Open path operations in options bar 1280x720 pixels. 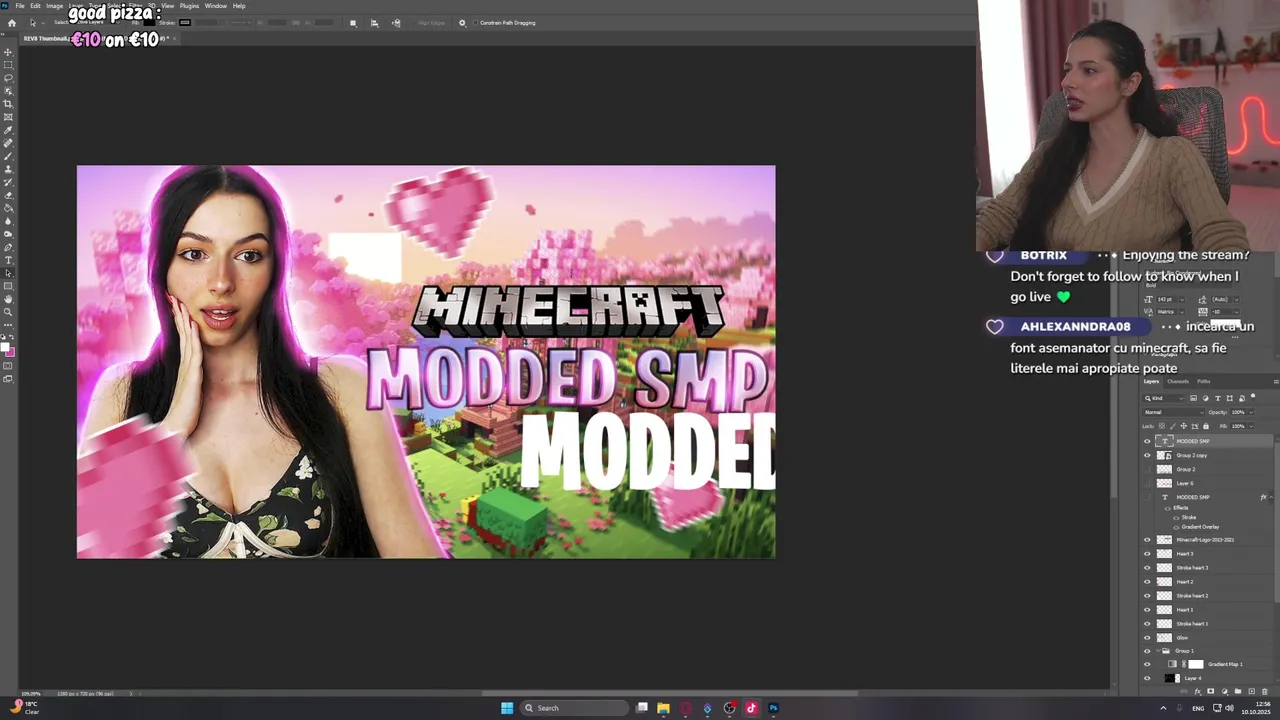pos(352,22)
